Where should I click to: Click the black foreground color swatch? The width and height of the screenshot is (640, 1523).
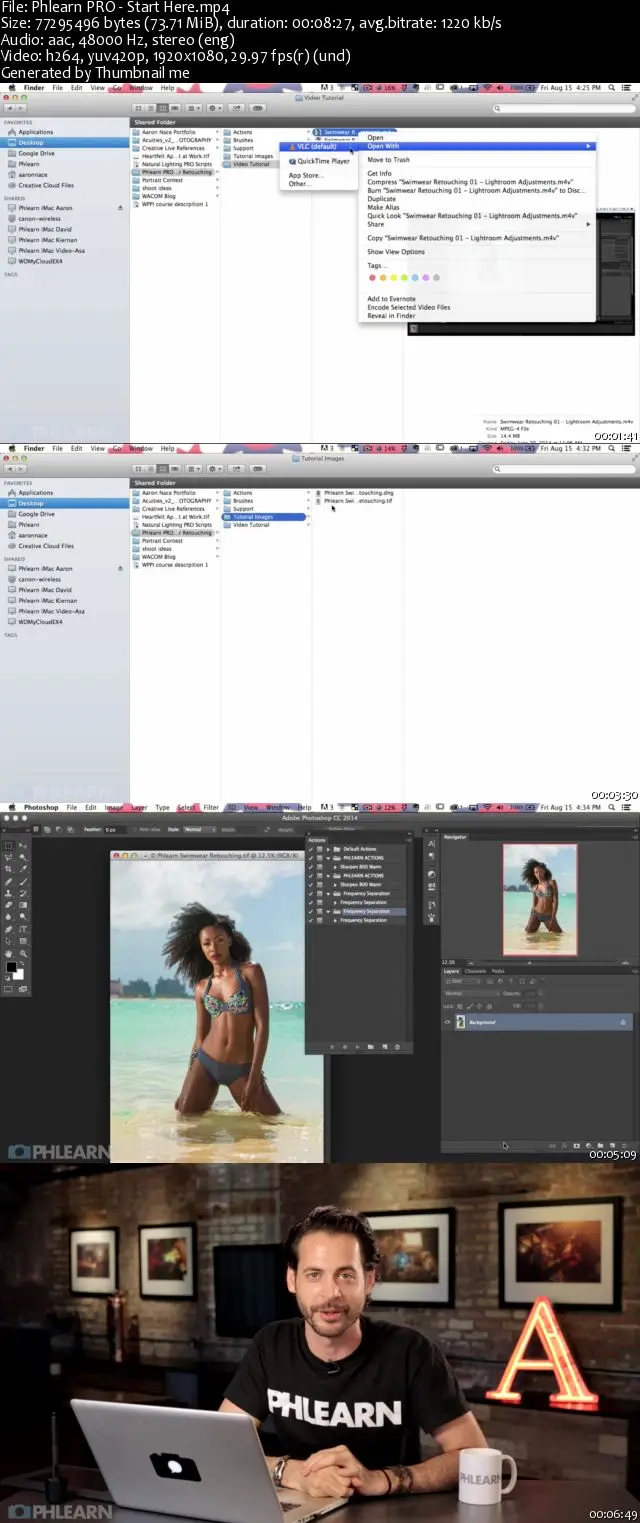pos(12,968)
